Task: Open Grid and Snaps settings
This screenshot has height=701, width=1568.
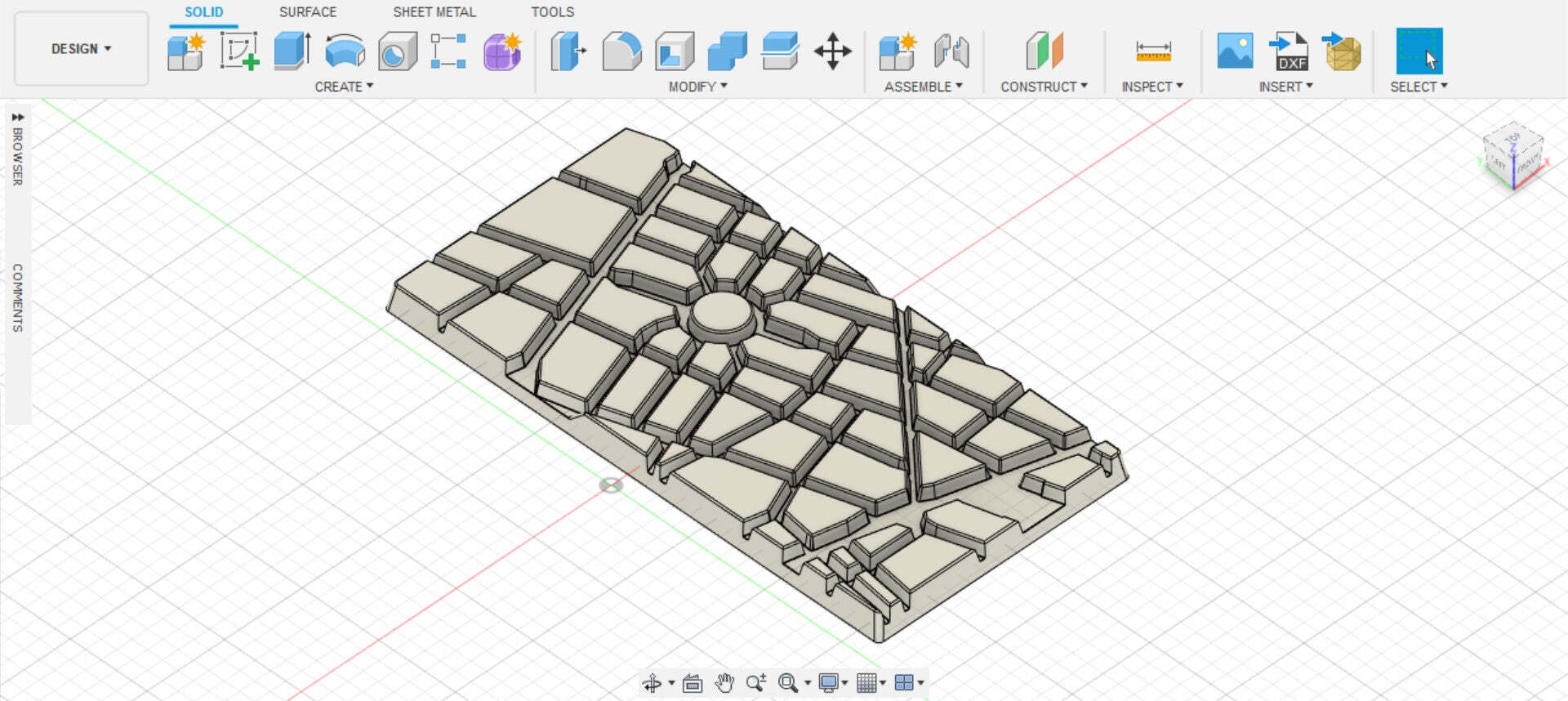Action: pyautogui.click(x=866, y=683)
